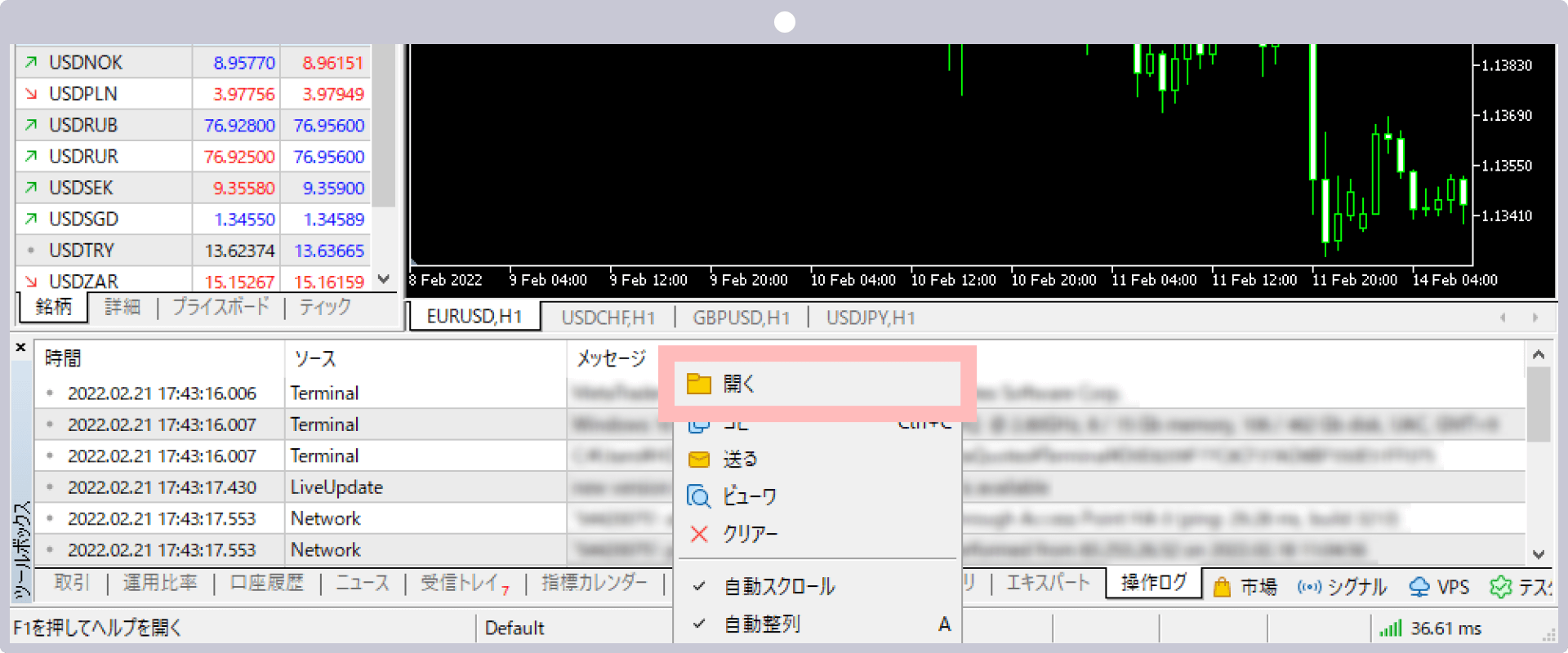The width and height of the screenshot is (1568, 653).
Task: Select the LiveUpdate log entry
Action: pyautogui.click(x=780, y=487)
